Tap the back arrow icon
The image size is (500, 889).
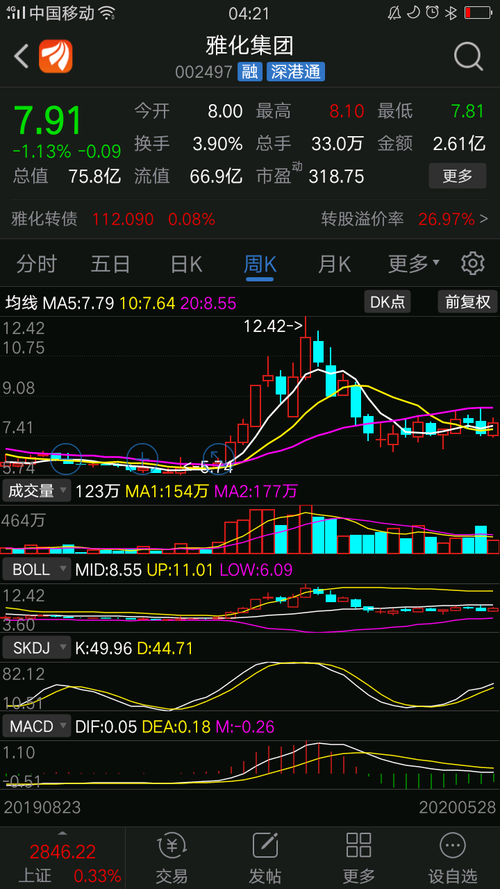pyautogui.click(x=21, y=57)
